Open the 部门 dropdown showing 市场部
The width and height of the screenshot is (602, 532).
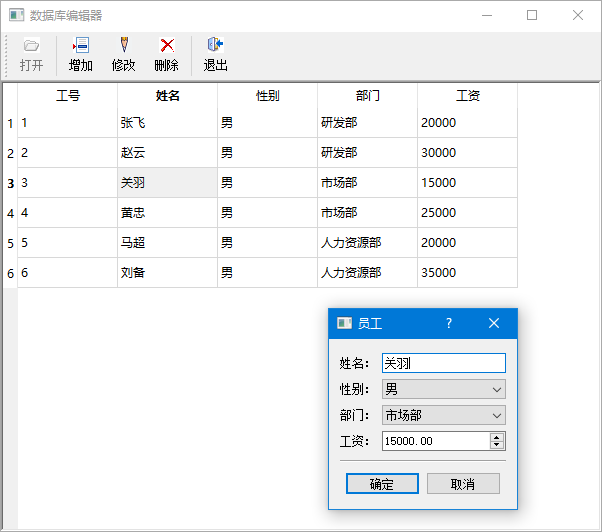point(444,415)
